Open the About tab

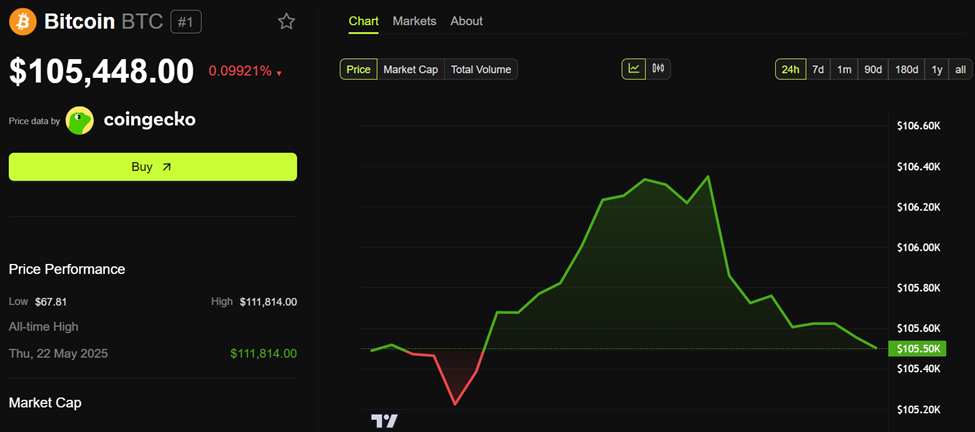click(x=466, y=21)
